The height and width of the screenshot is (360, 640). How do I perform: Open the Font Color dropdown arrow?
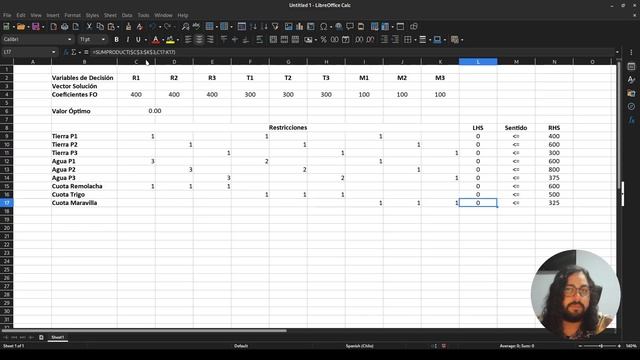(x=162, y=40)
